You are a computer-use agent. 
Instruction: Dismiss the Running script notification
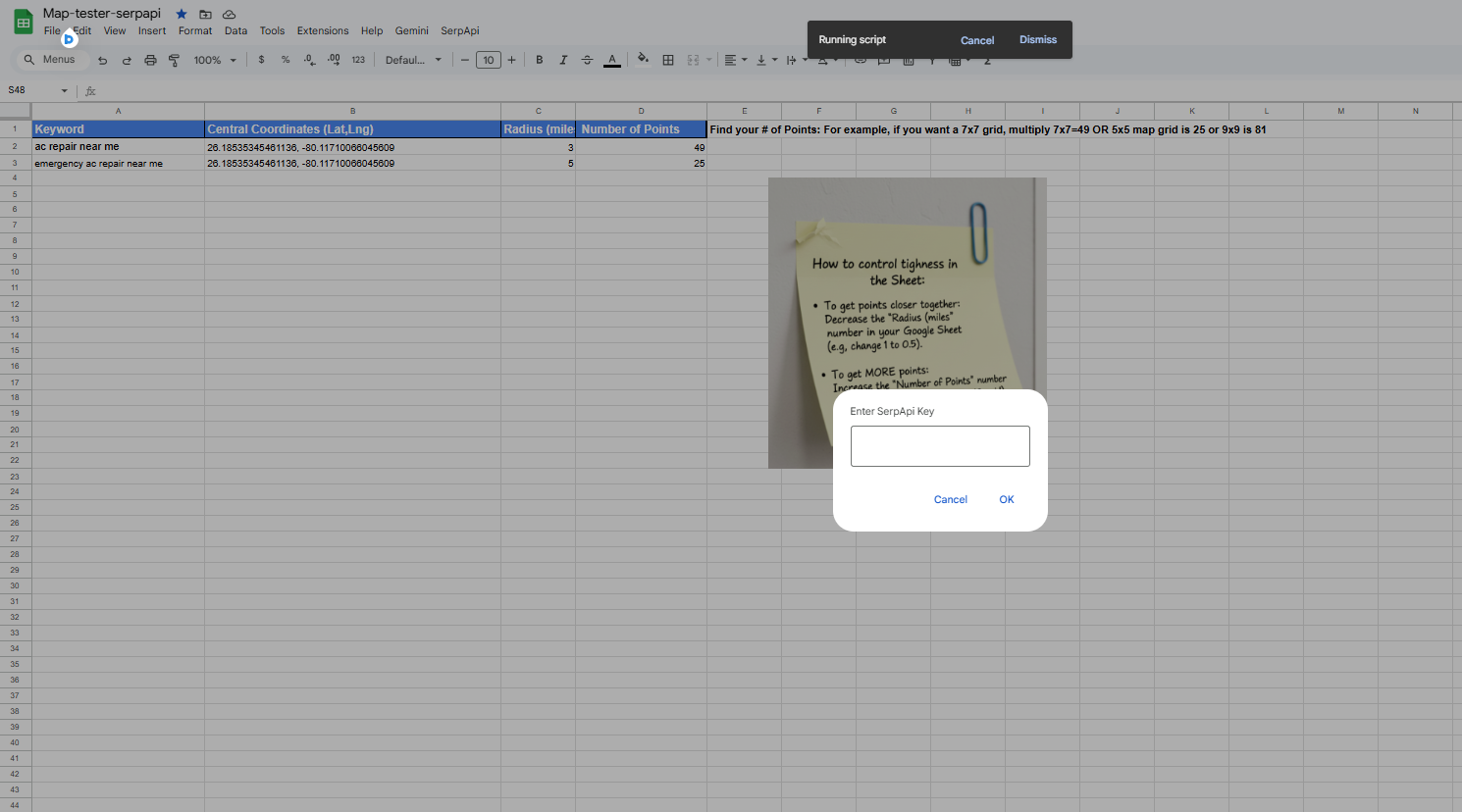click(x=1037, y=40)
